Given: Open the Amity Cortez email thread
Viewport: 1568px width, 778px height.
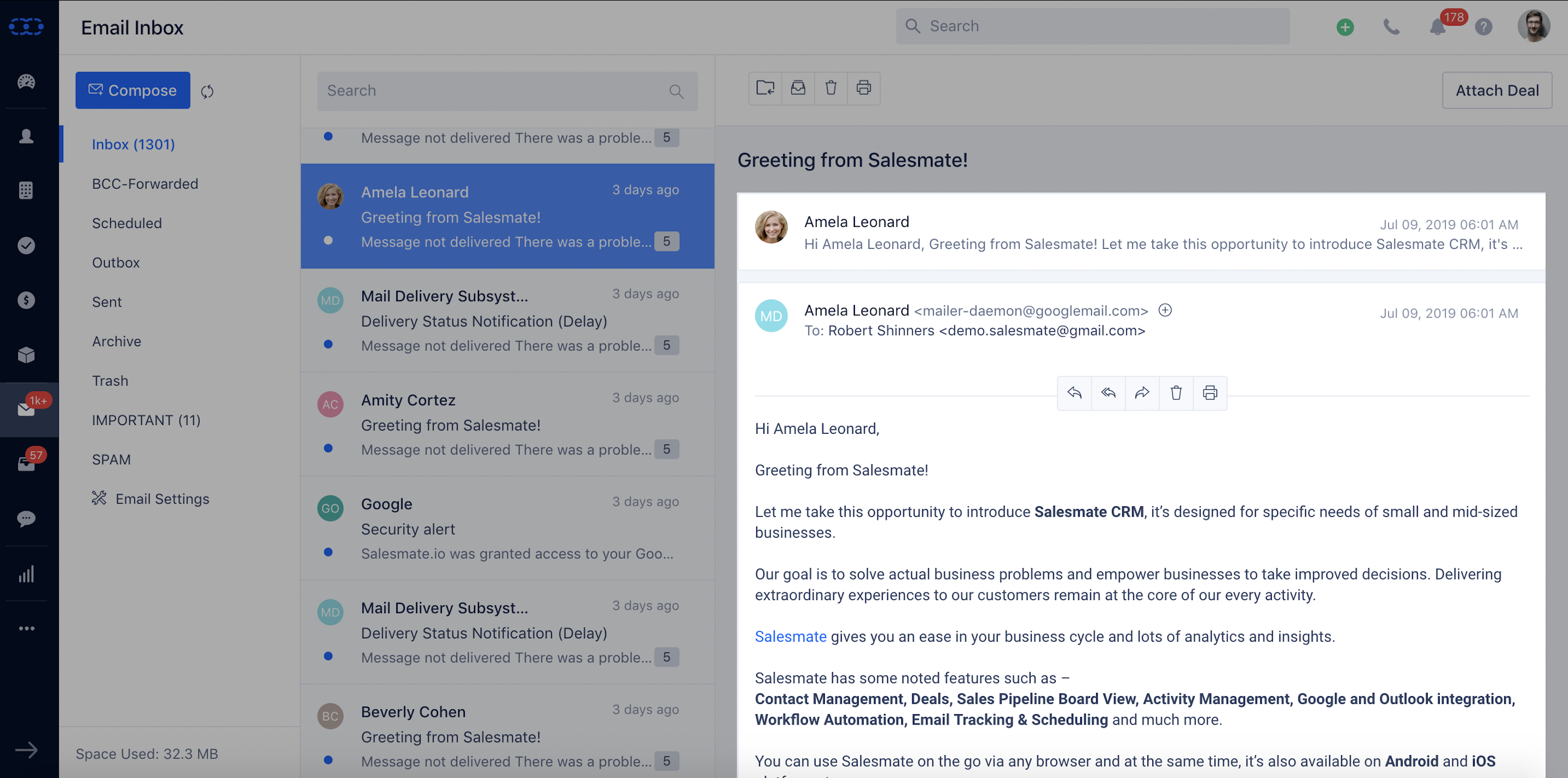Looking at the screenshot, I should coord(507,424).
